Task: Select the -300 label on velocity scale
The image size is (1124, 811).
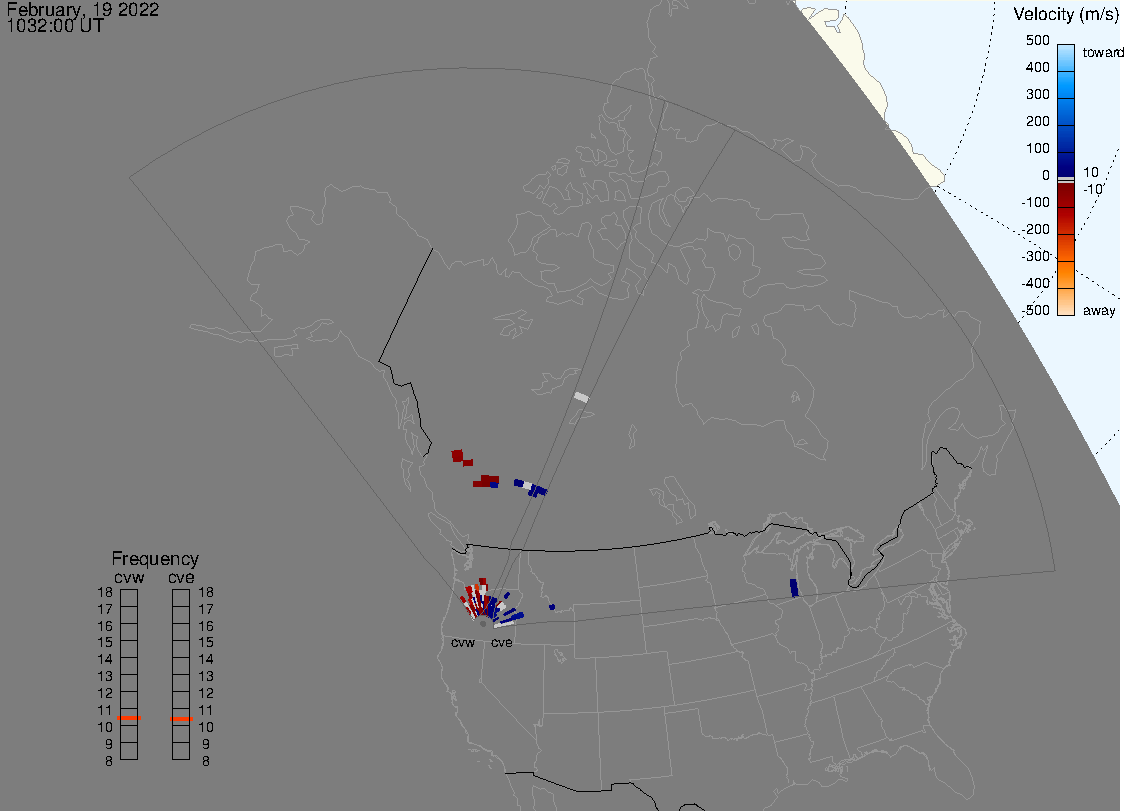Action: pyautogui.click(x=1035, y=256)
